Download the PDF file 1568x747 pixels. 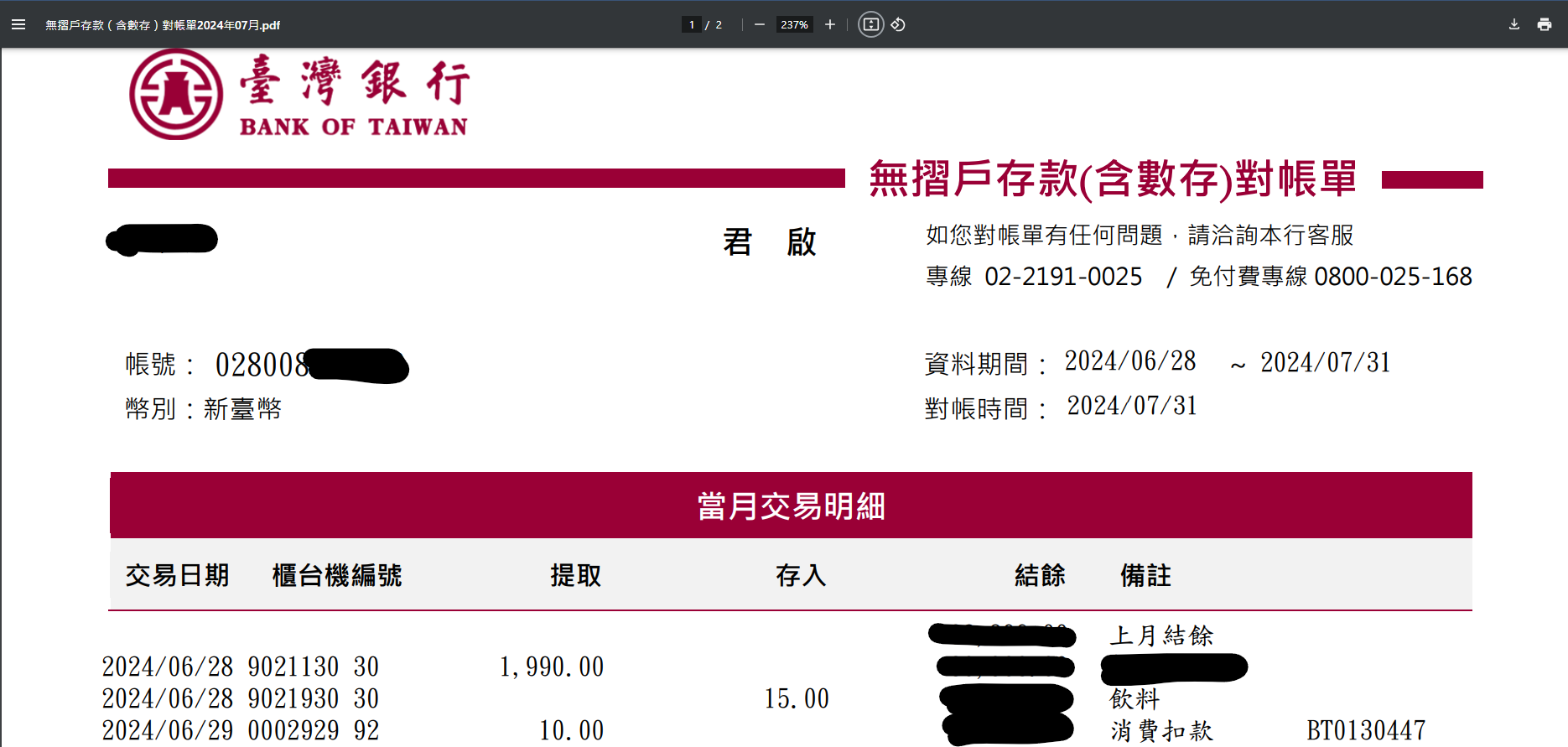coord(1514,24)
